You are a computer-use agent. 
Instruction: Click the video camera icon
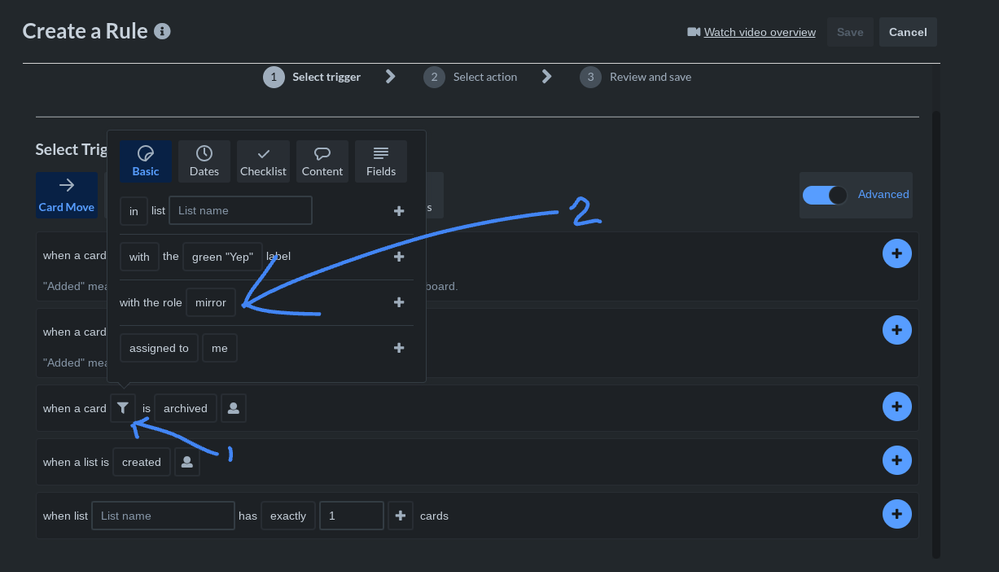(693, 32)
